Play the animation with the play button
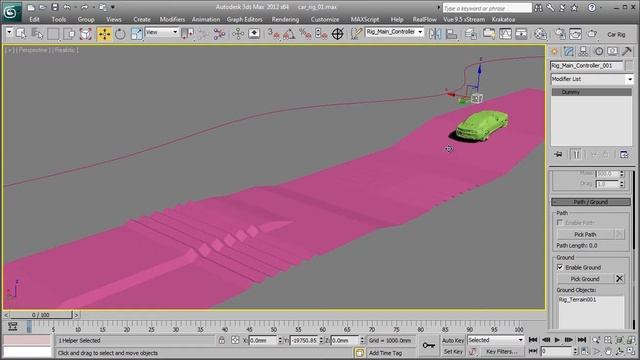Screen dimensions: 640x360 coord(557,340)
